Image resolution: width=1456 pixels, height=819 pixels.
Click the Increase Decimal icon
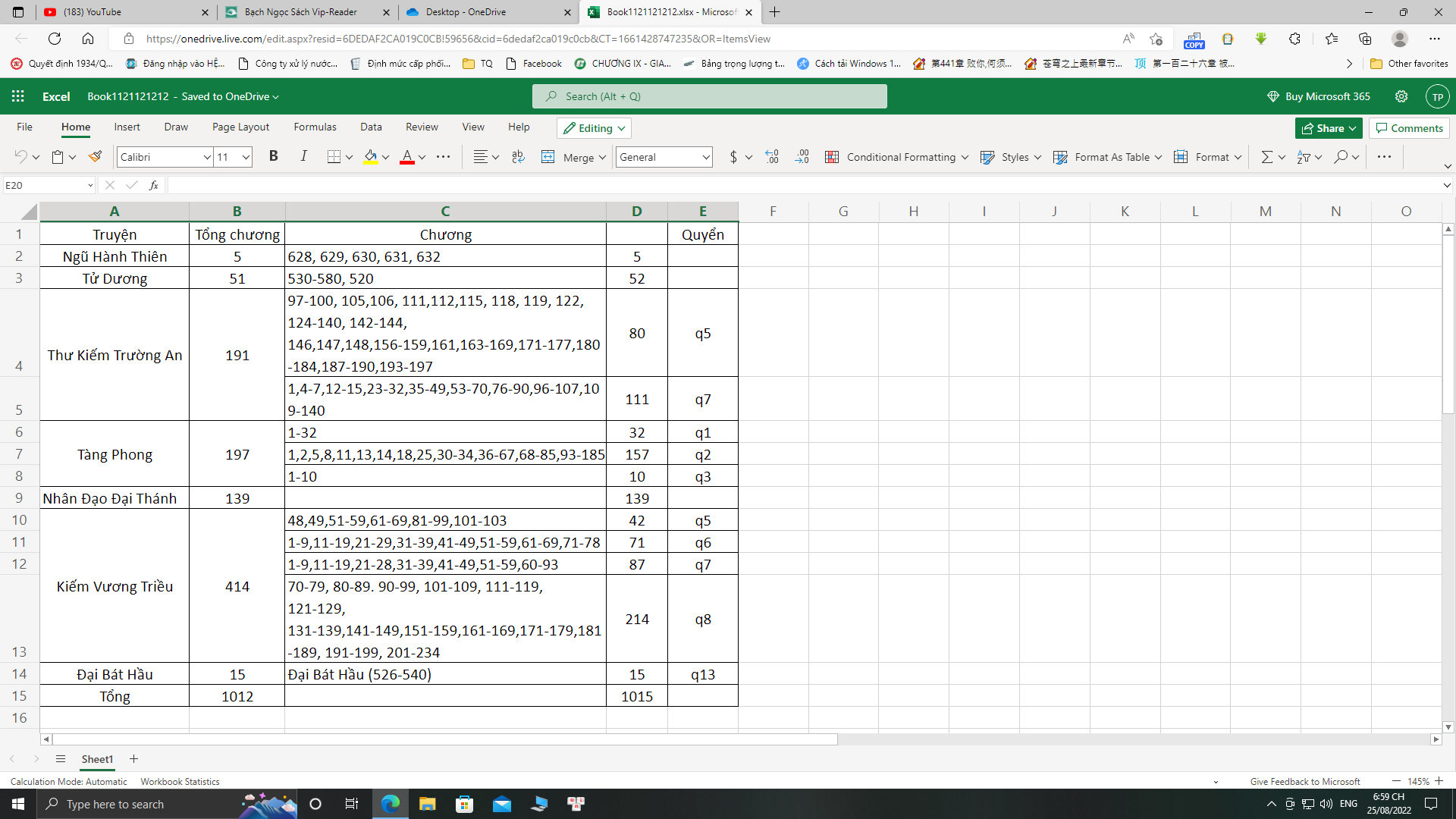pos(771,157)
